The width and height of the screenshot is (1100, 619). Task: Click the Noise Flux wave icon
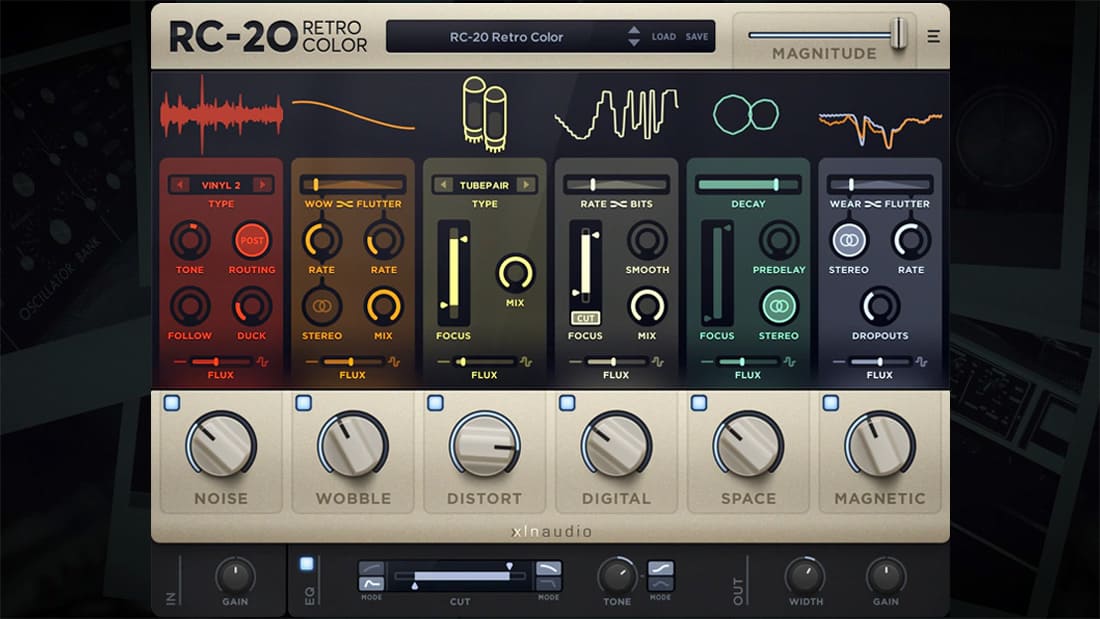pyautogui.click(x=262, y=362)
